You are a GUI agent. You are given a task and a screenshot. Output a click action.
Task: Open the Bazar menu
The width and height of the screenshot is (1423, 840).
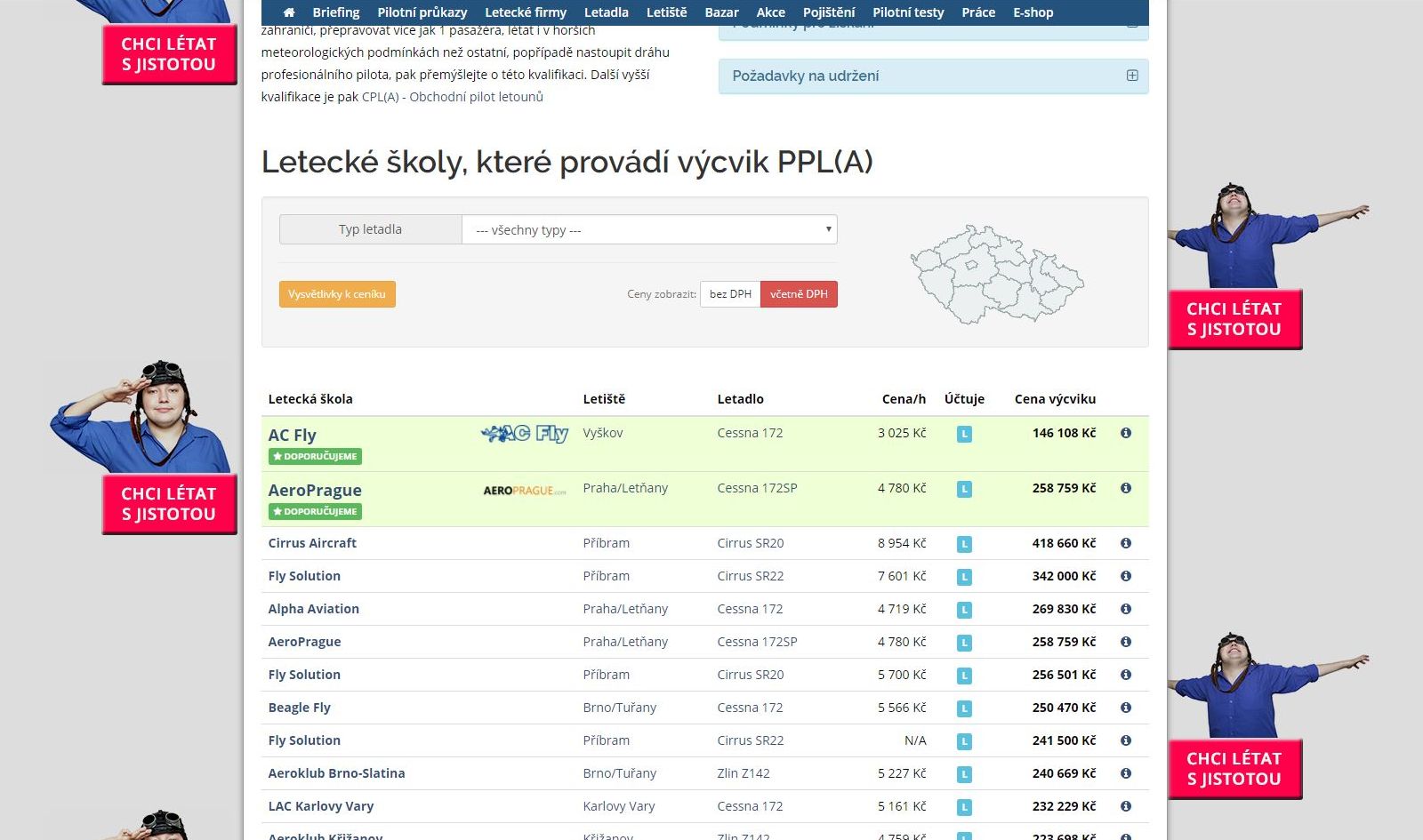coord(721,12)
